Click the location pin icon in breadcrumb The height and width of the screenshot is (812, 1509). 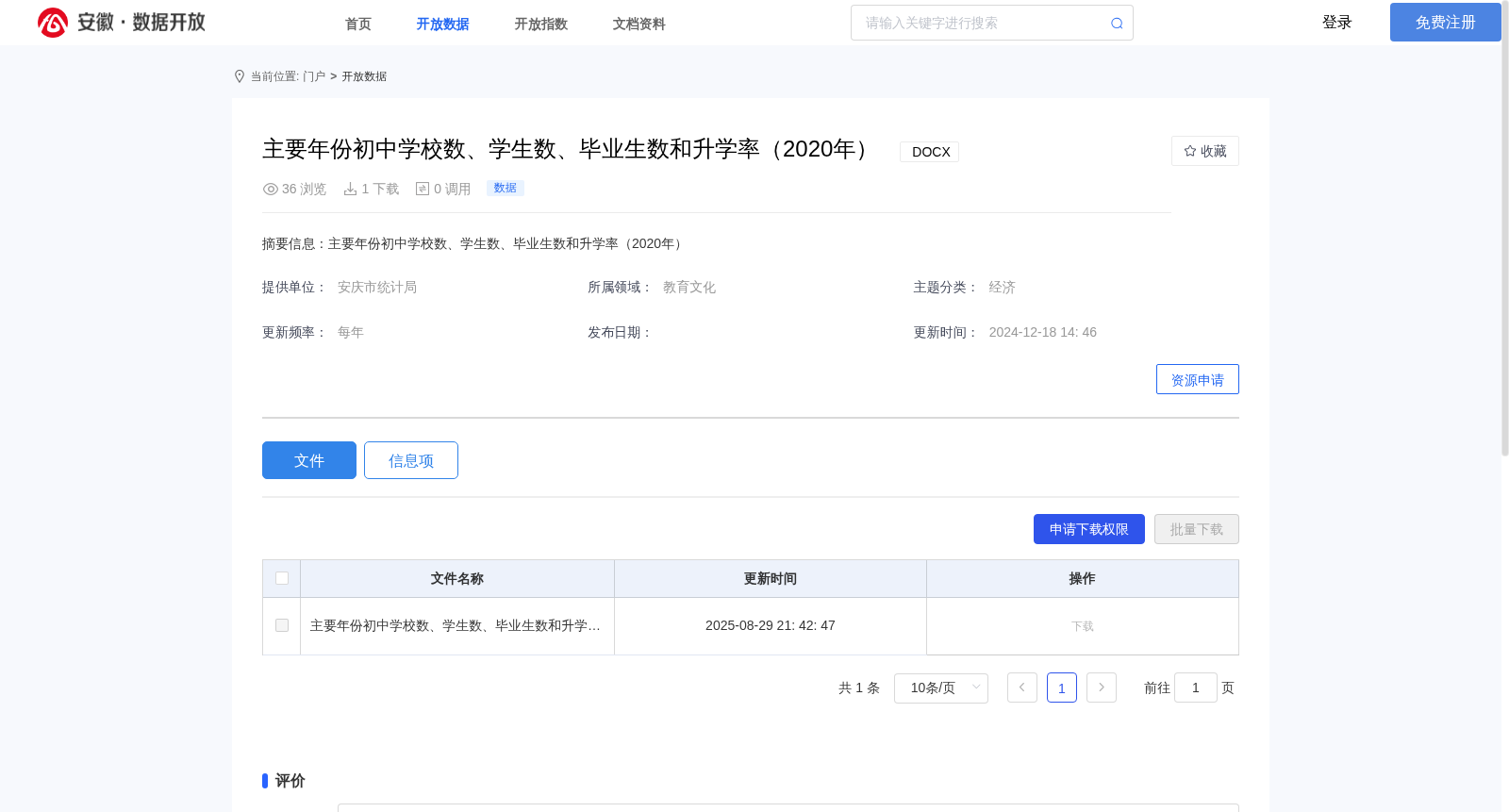click(240, 76)
